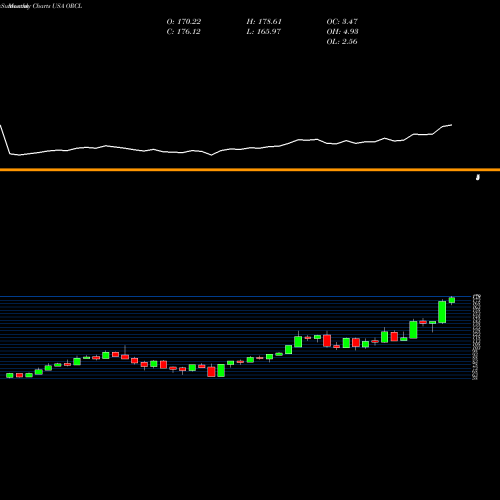Select the J month marker label
Screen dimensions: 500x500
tap(478, 177)
